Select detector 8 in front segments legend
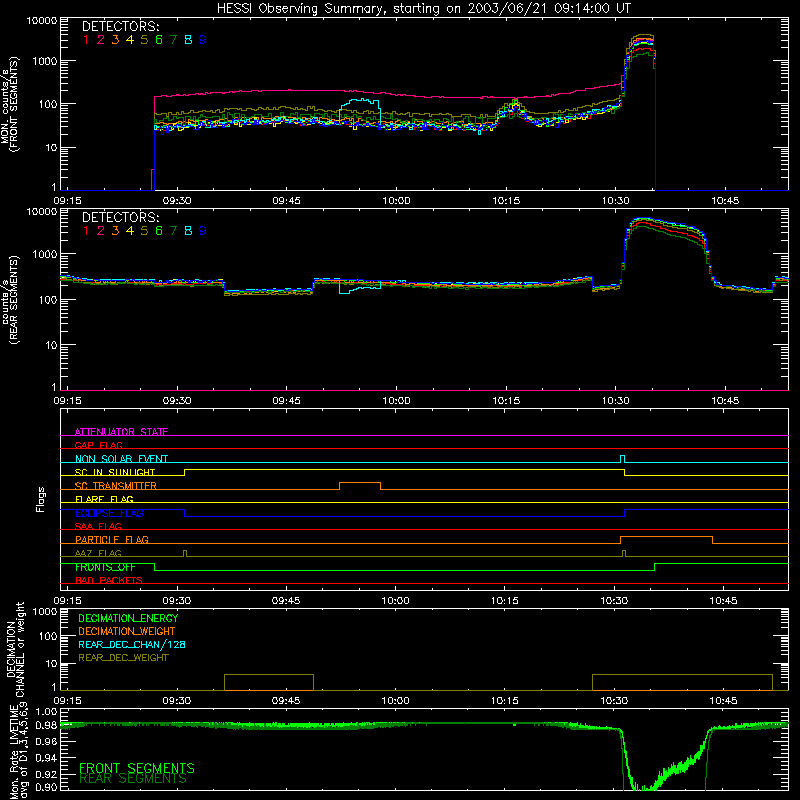This screenshot has height=800, width=800. (188, 40)
